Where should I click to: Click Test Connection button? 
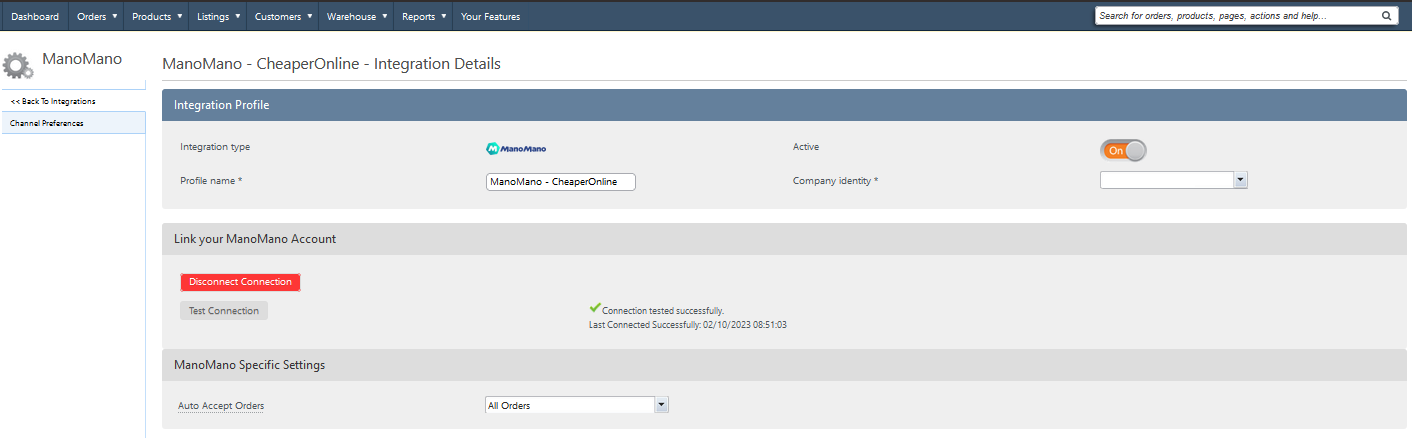[x=224, y=311]
